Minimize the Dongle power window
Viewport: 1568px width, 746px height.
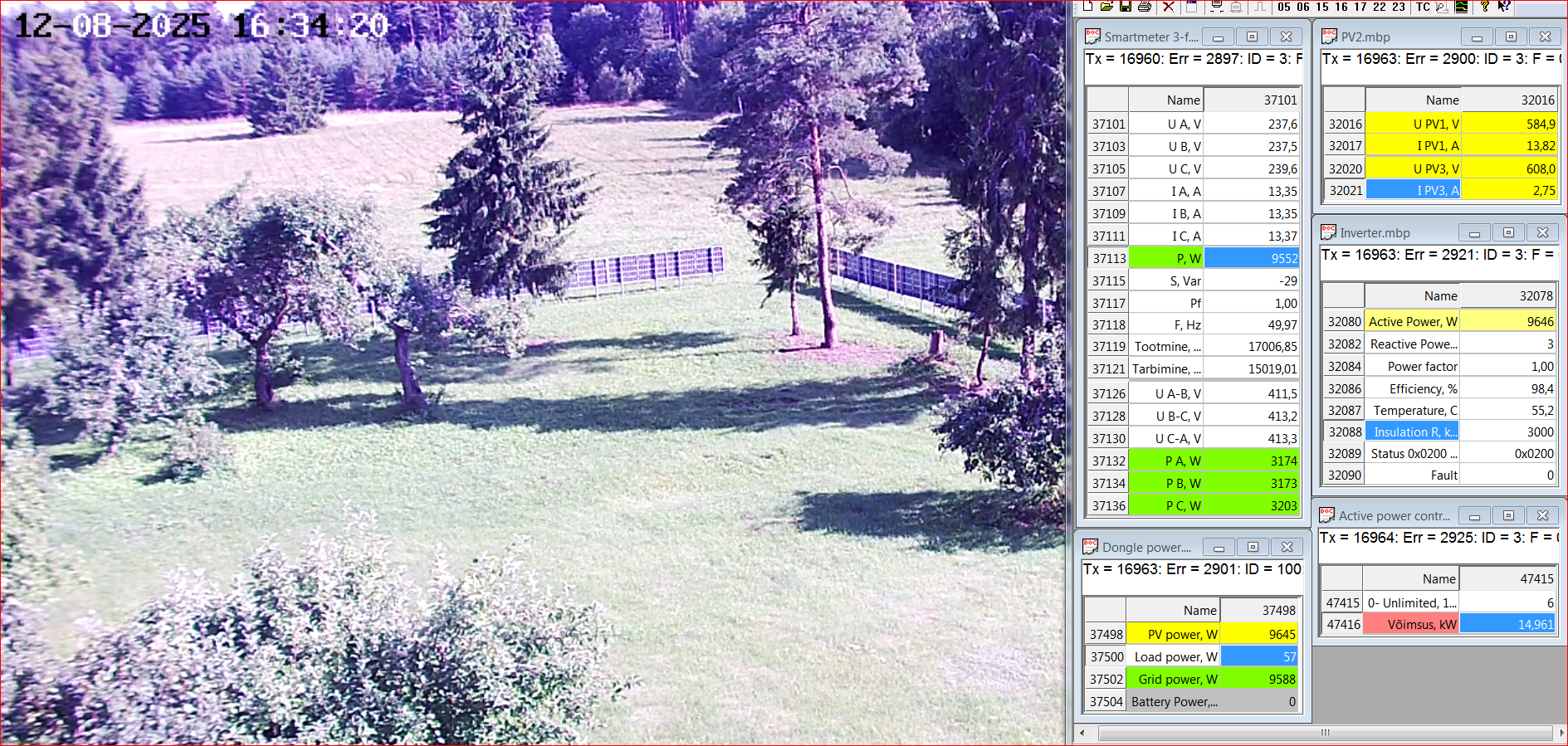click(1219, 548)
